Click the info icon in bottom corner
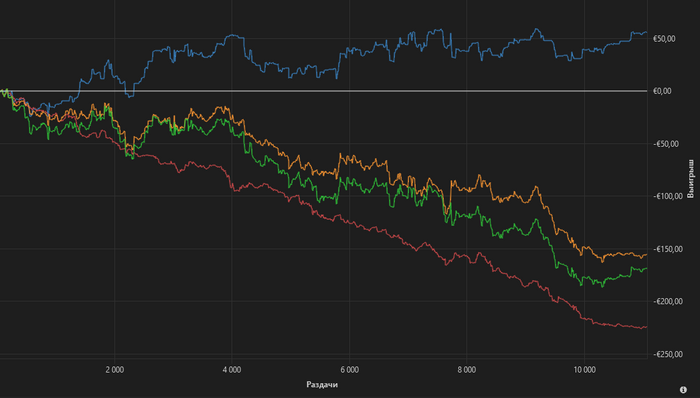This screenshot has width=700, height=398. coord(683,390)
